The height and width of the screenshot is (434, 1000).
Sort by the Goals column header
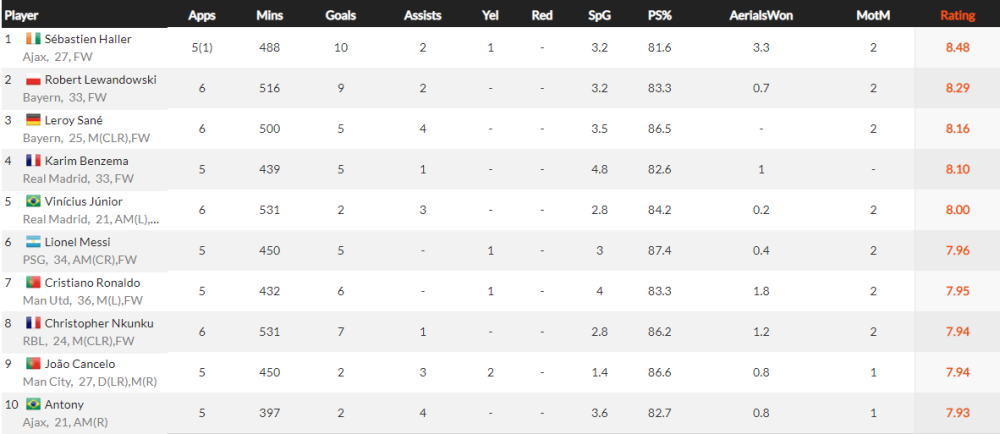pos(341,16)
